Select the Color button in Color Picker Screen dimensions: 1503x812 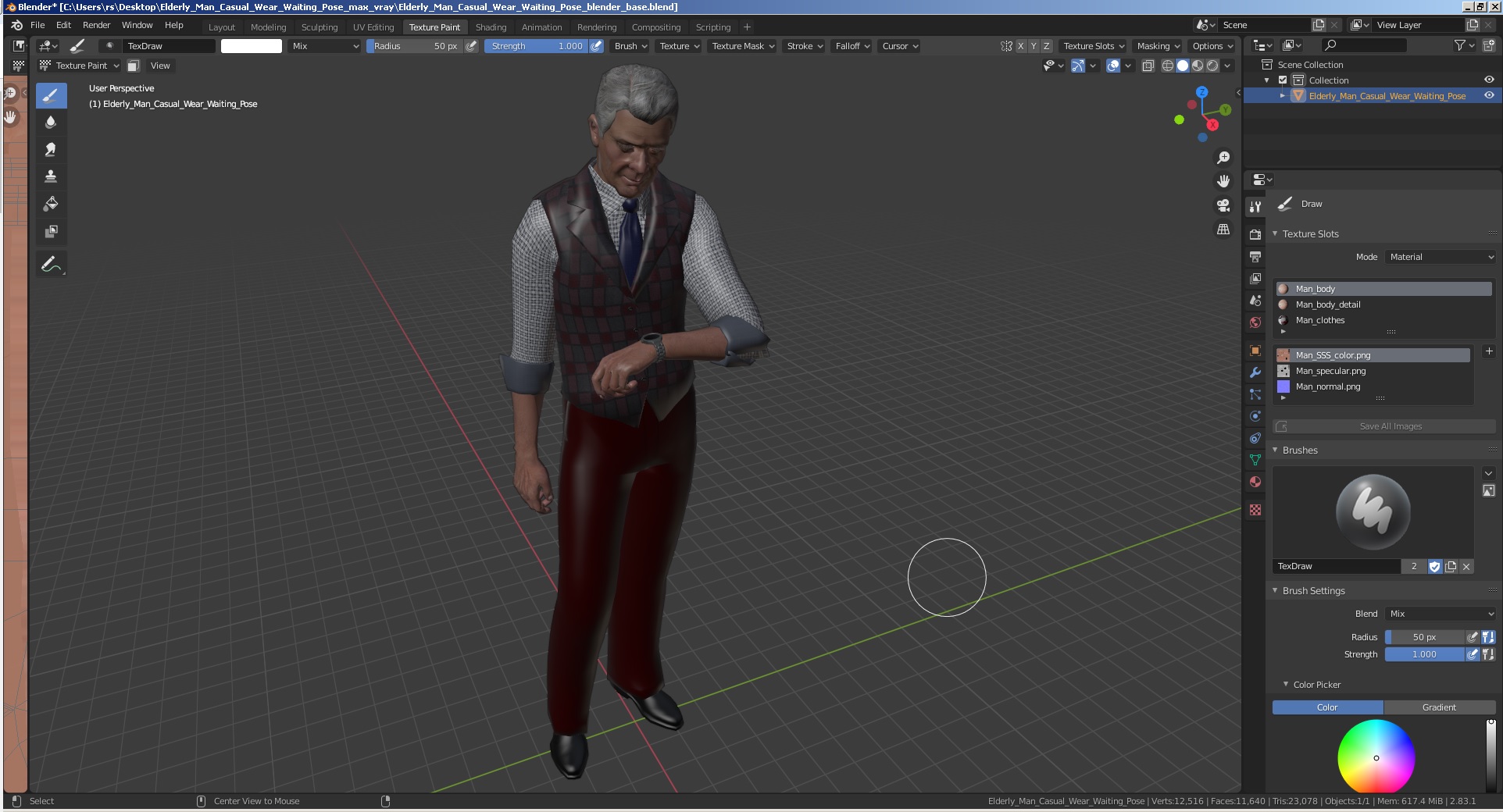pyautogui.click(x=1327, y=707)
